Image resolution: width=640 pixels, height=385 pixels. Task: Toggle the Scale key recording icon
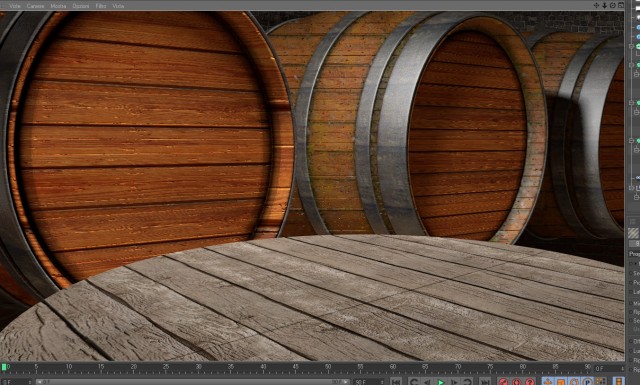click(x=561, y=382)
